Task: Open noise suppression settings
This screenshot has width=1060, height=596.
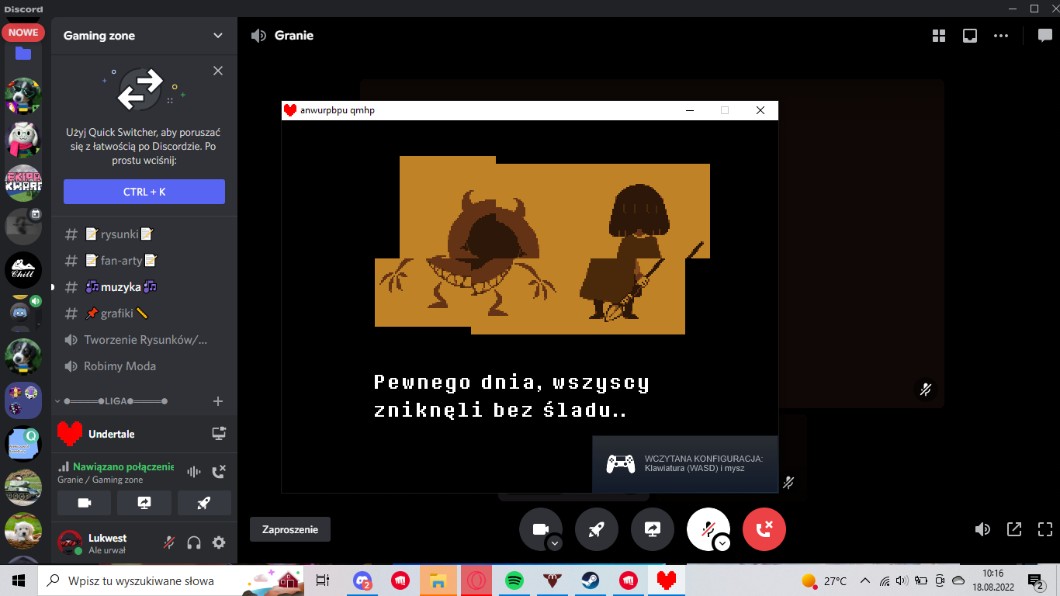Action: 194,472
